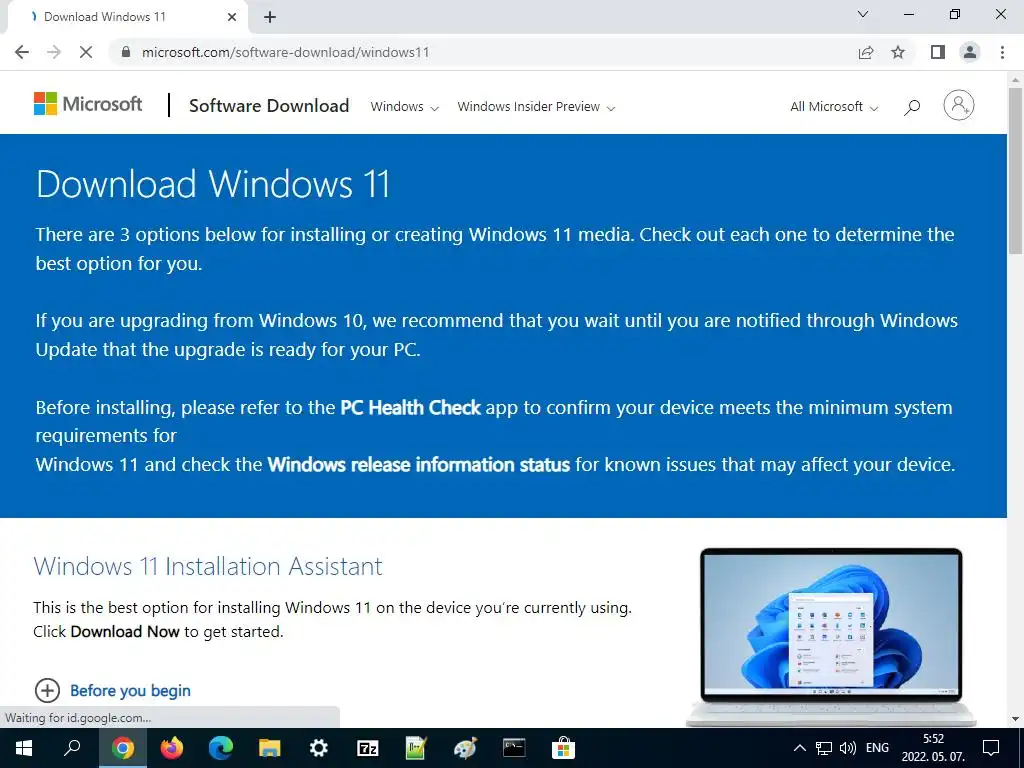This screenshot has height=768, width=1024.
Task: Share this page via the share icon
Action: (866, 52)
